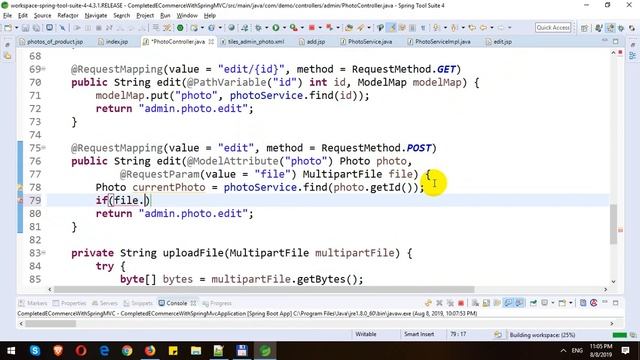Open the Progress view tab
This screenshot has height=360, width=640.
pyautogui.click(x=217, y=303)
